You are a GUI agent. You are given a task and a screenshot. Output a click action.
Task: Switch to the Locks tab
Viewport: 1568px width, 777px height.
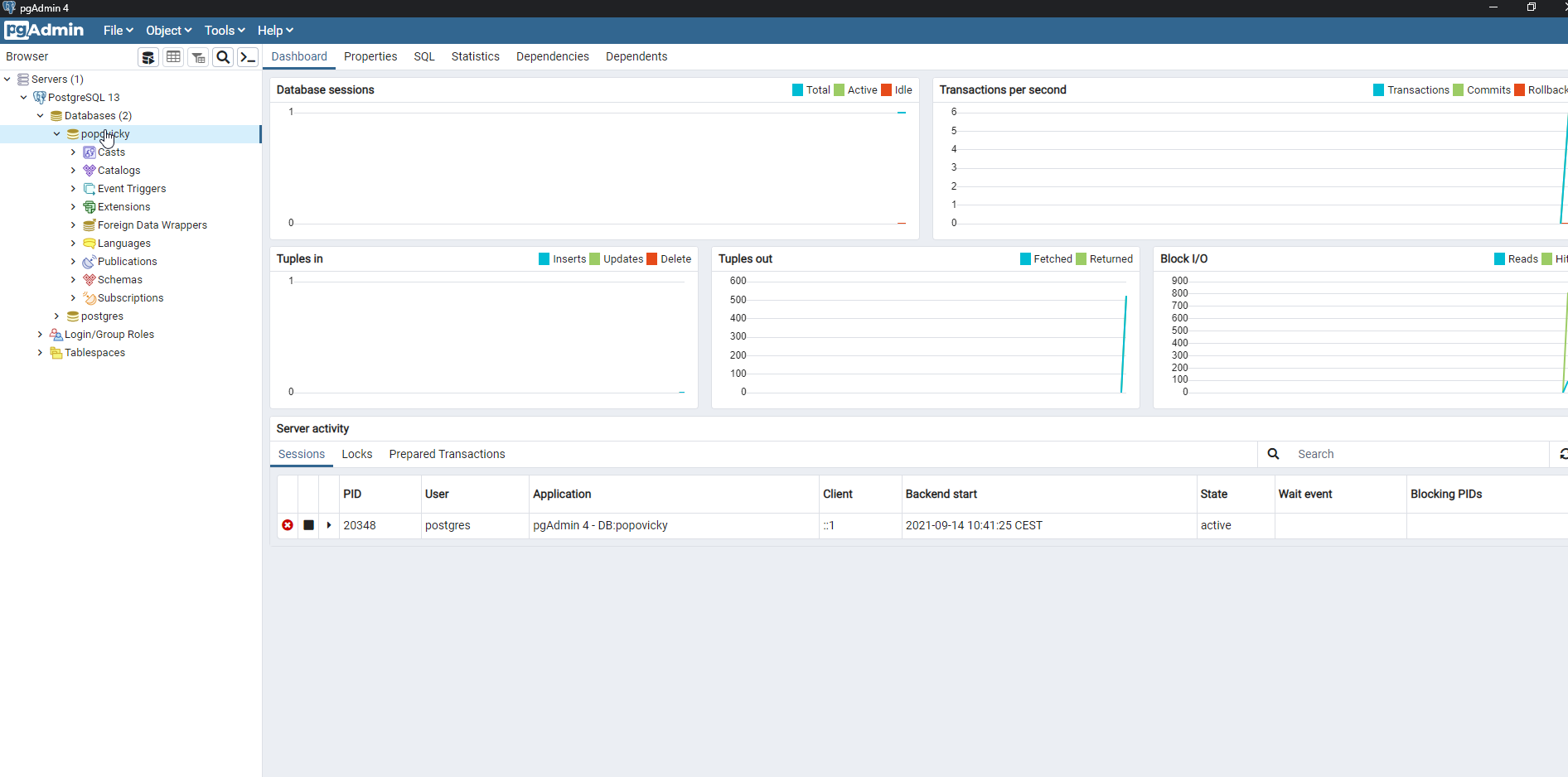click(x=357, y=454)
